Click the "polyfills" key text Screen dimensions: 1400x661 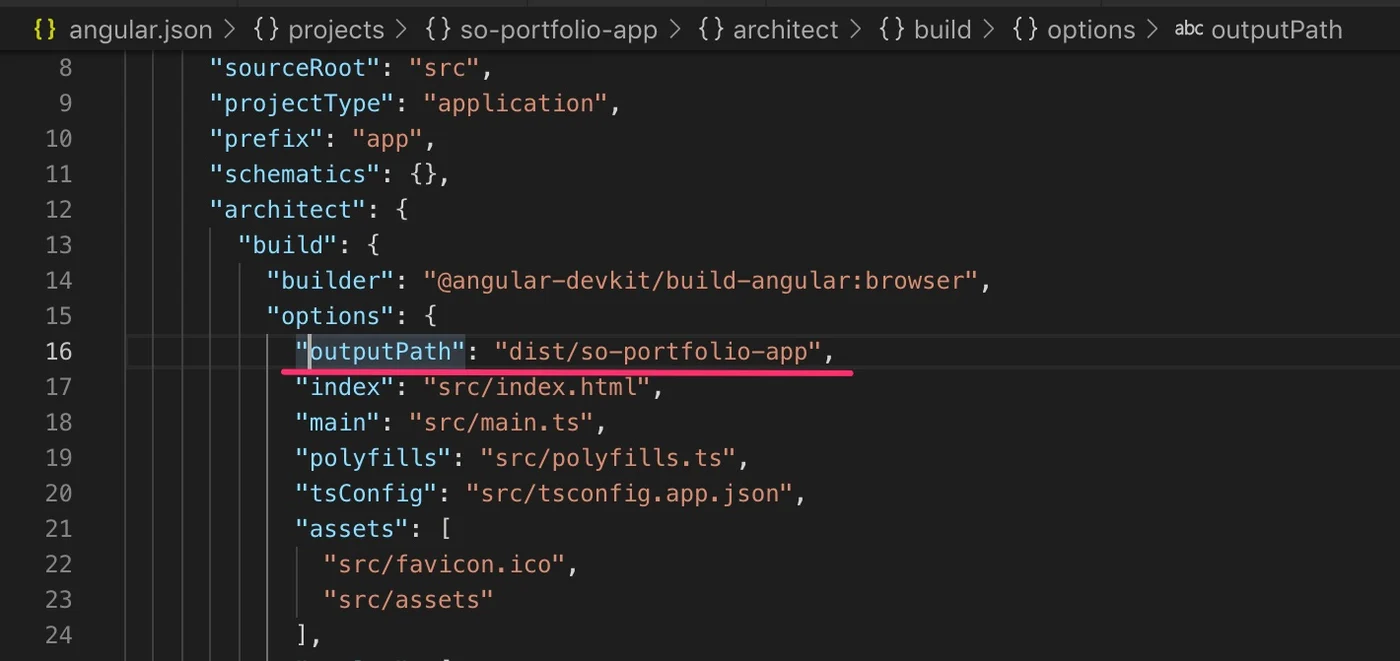[374, 457]
